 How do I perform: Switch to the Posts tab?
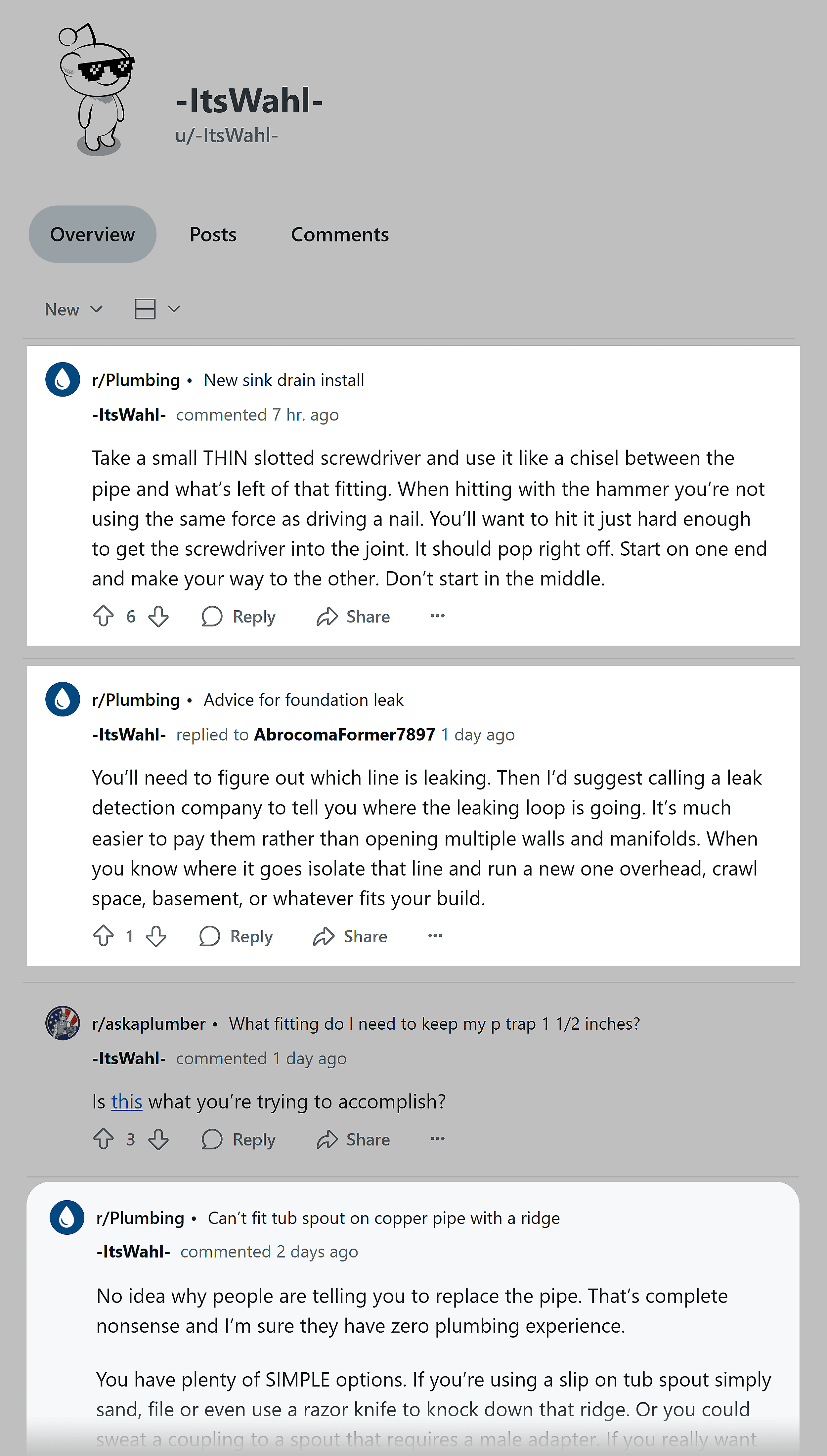tap(213, 235)
